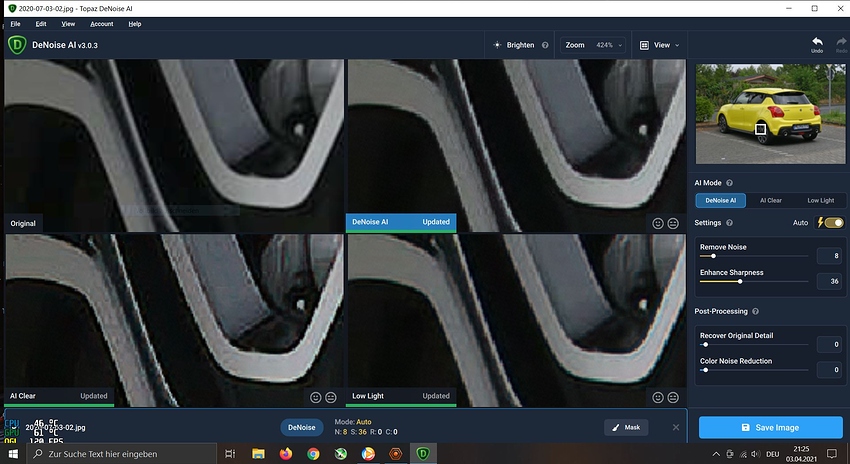850x464 pixels.
Task: Show hidden system tray icons
Action: [716, 454]
